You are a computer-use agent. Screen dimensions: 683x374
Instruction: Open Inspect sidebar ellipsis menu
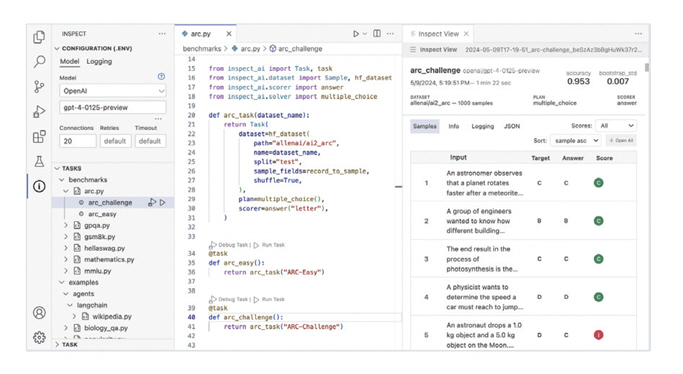(162, 34)
